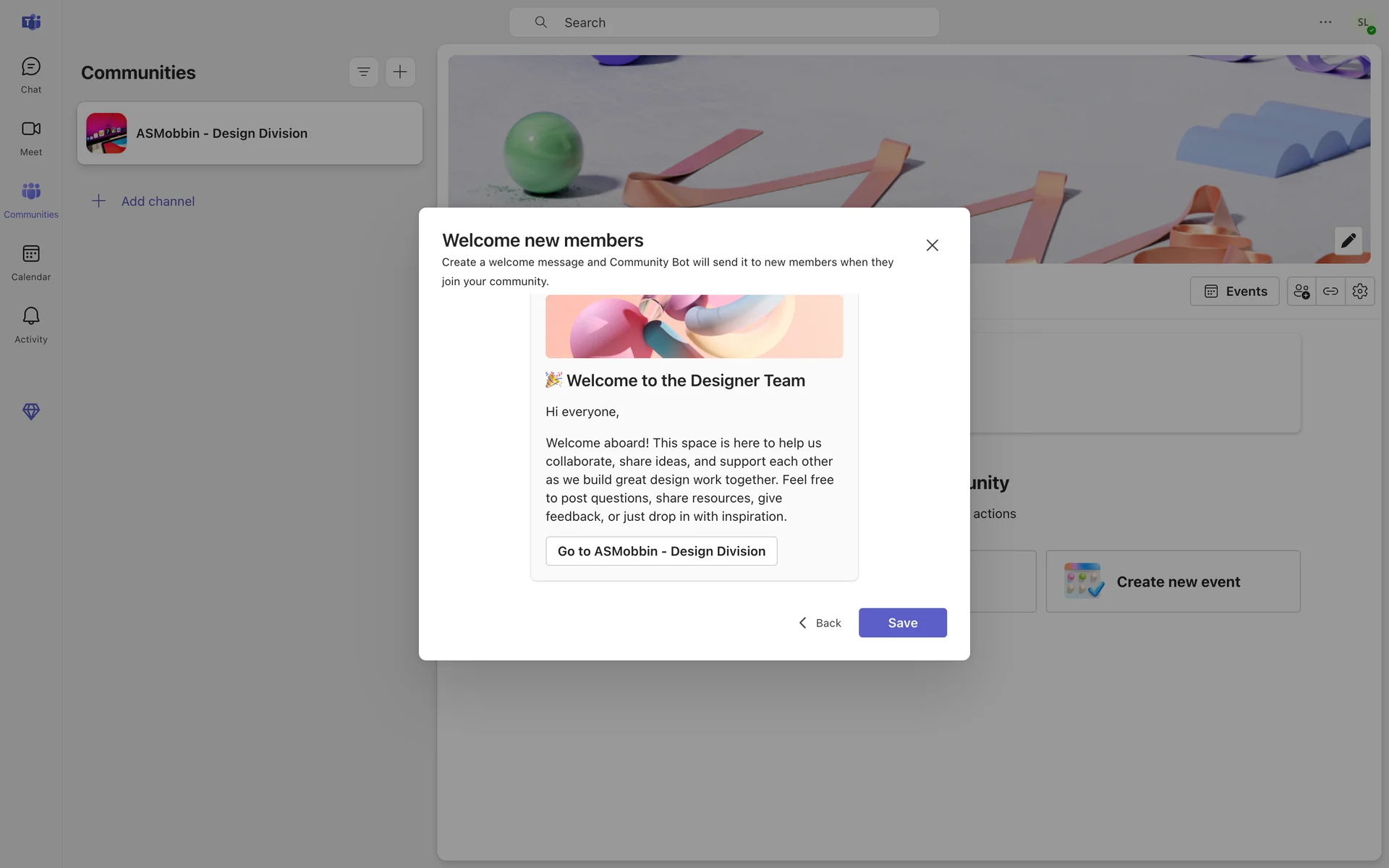Click the Search input field
The width and height of the screenshot is (1389, 868).
(723, 22)
